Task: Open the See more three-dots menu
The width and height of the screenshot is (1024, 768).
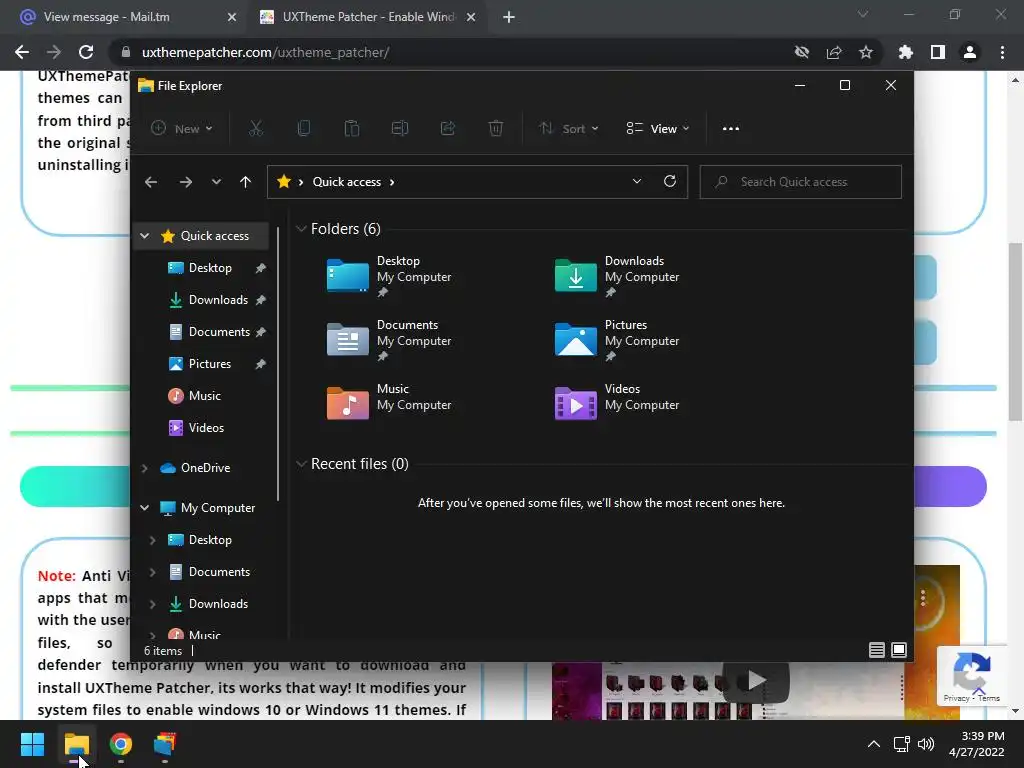Action: tap(731, 129)
